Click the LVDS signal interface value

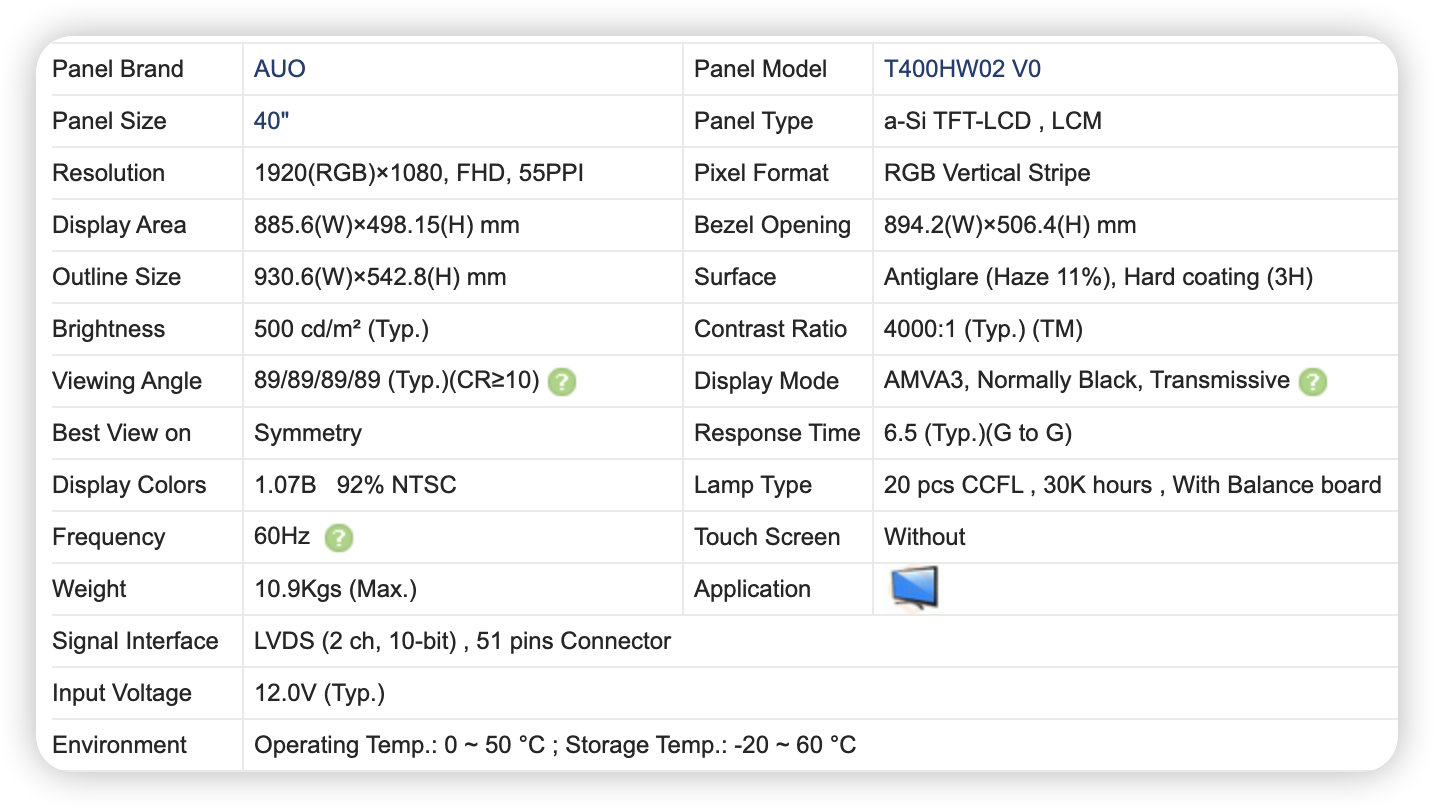[x=462, y=641]
